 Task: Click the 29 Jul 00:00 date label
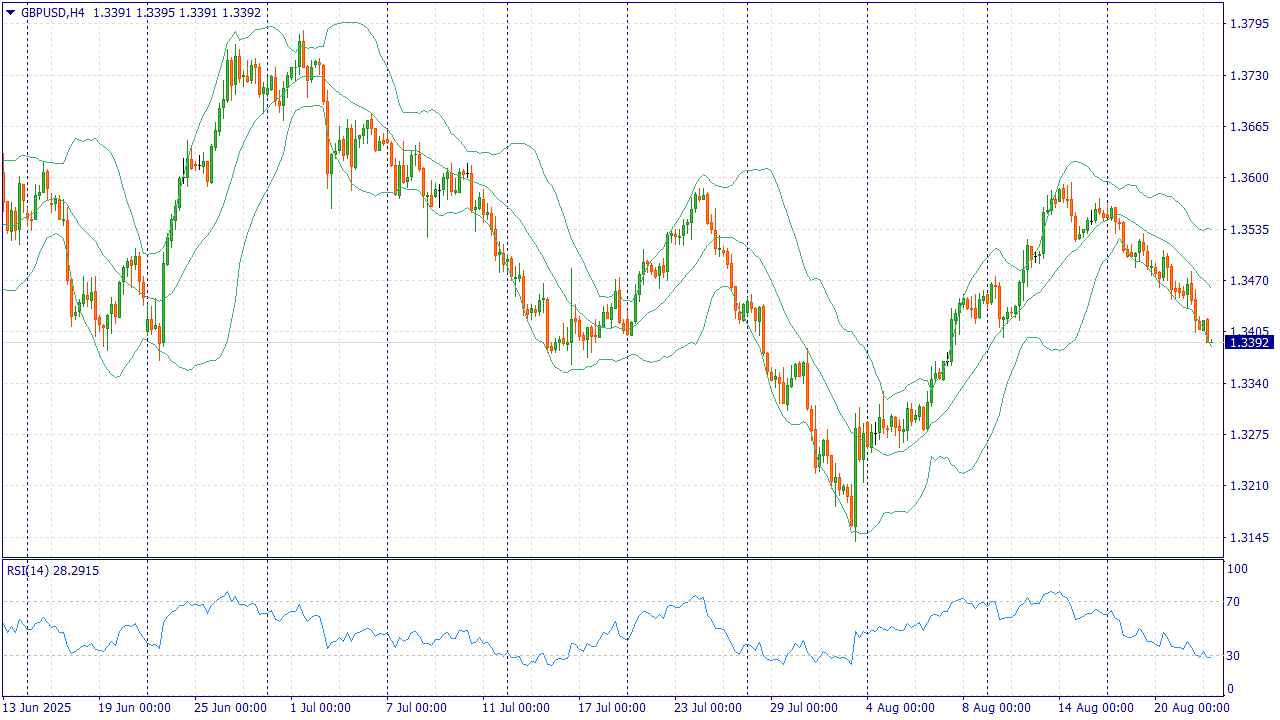(805, 708)
